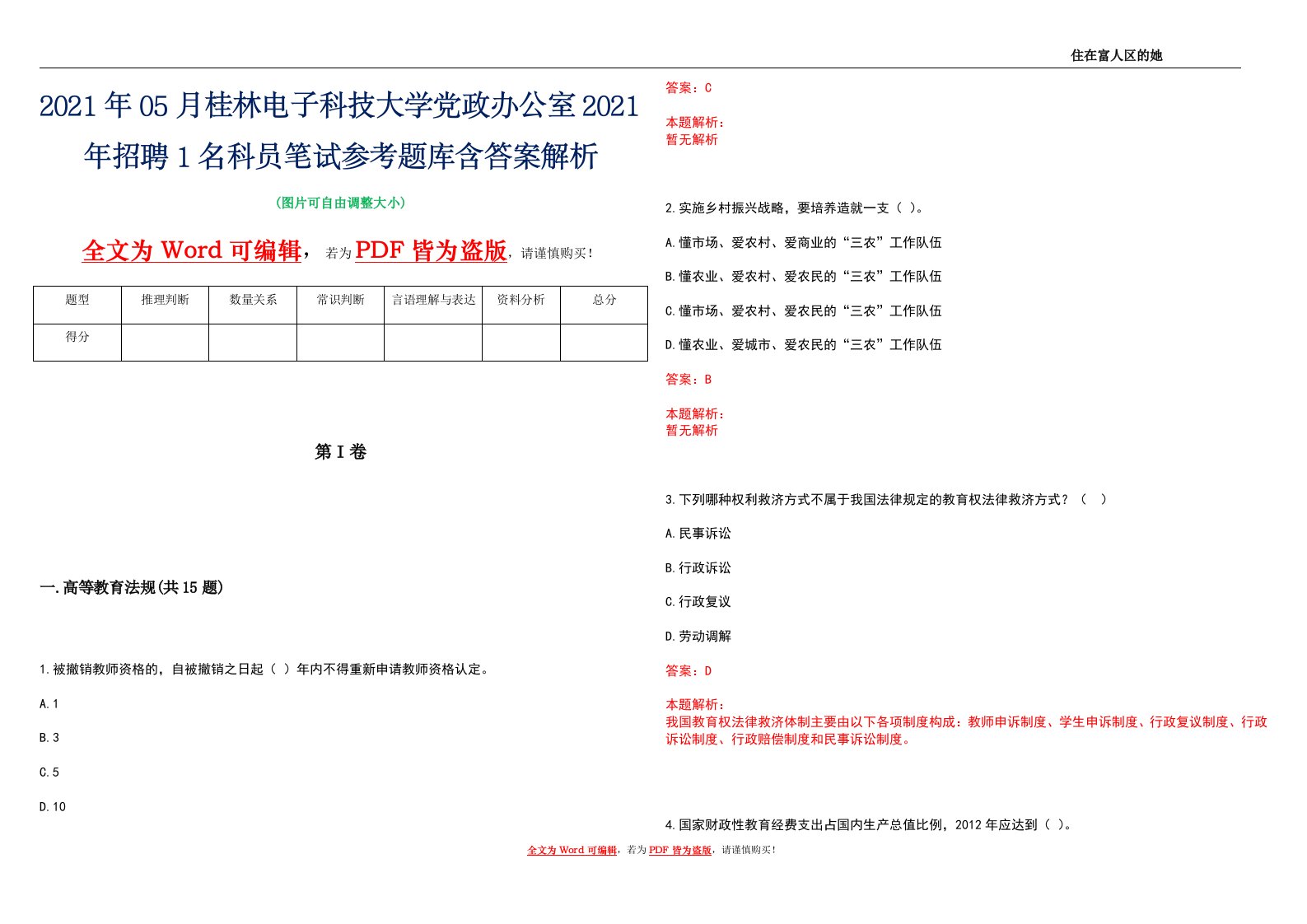Click question 1 about 被撤销教师资格

(265, 670)
